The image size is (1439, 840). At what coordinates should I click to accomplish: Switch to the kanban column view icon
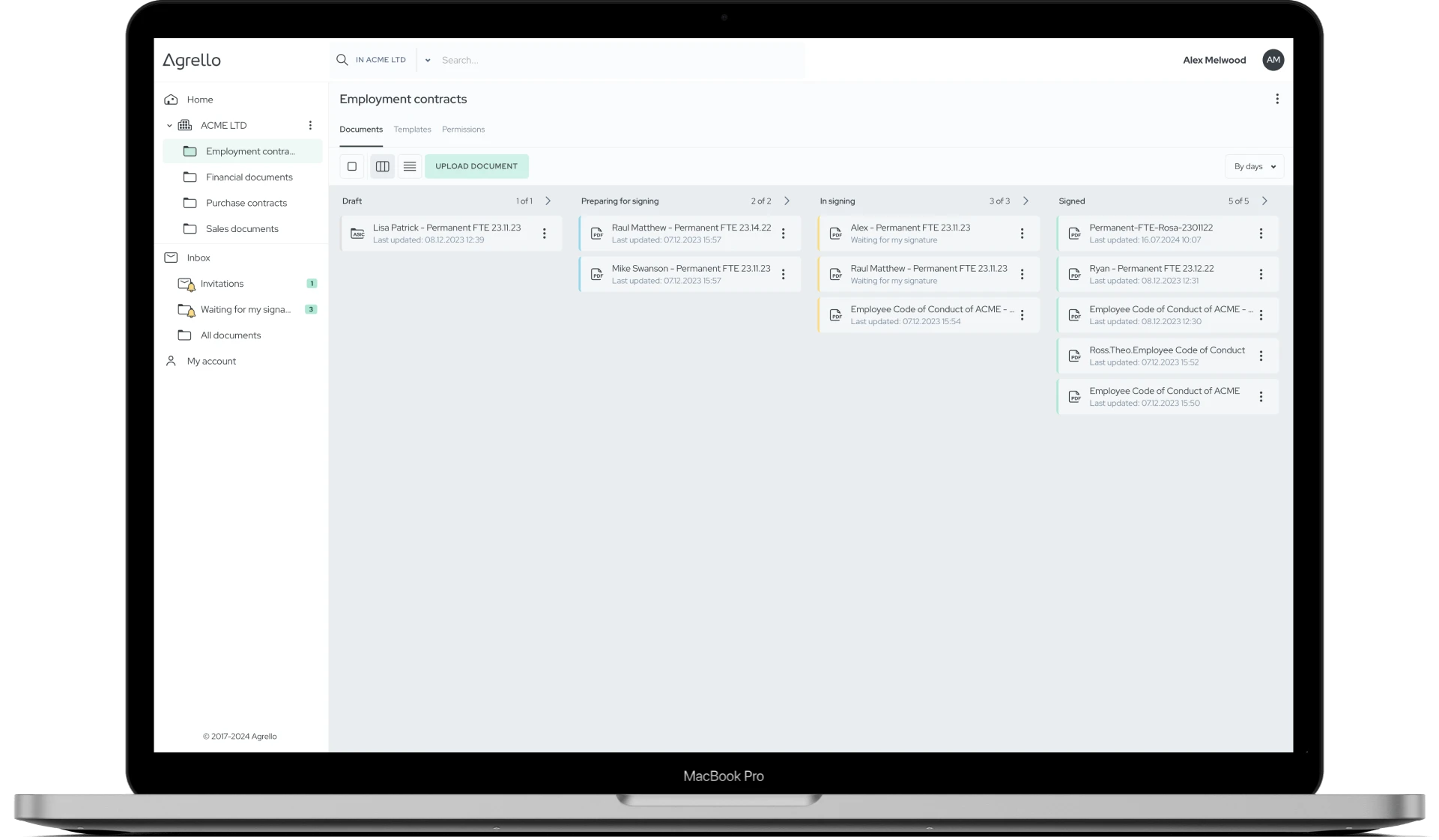[x=382, y=166]
